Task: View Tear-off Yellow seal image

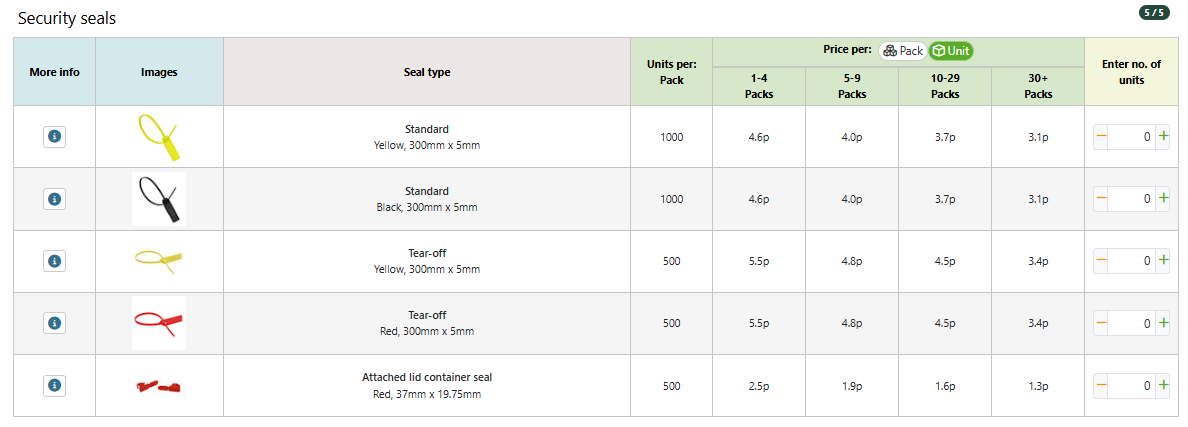Action: 159,259
